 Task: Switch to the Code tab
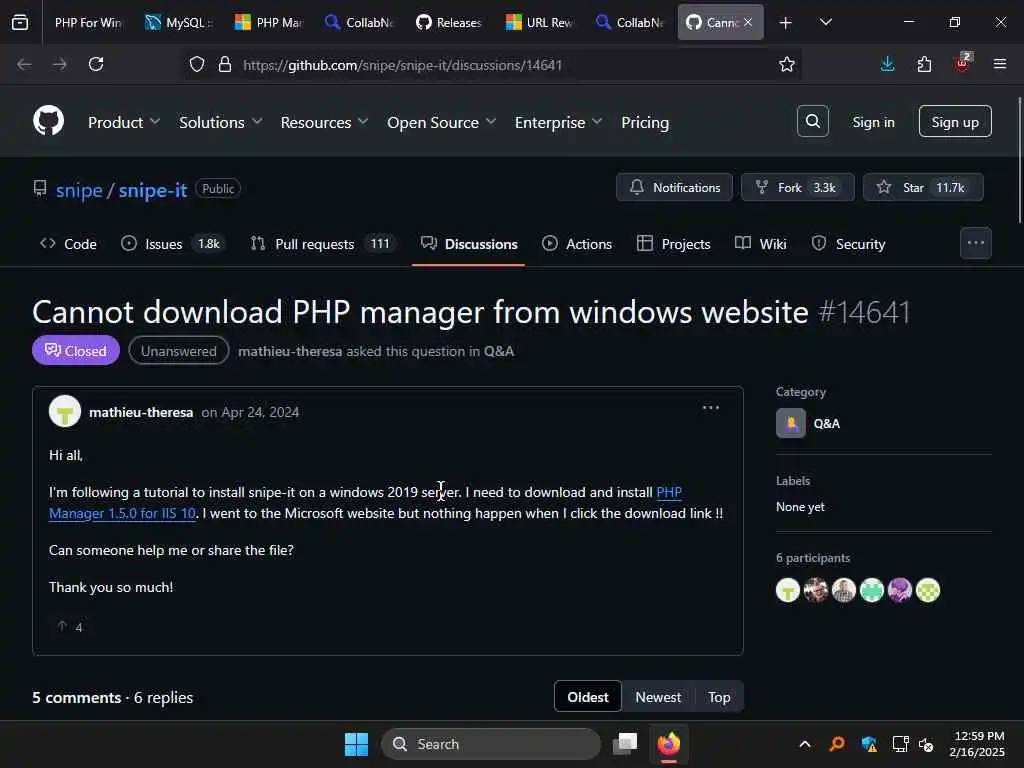click(68, 244)
